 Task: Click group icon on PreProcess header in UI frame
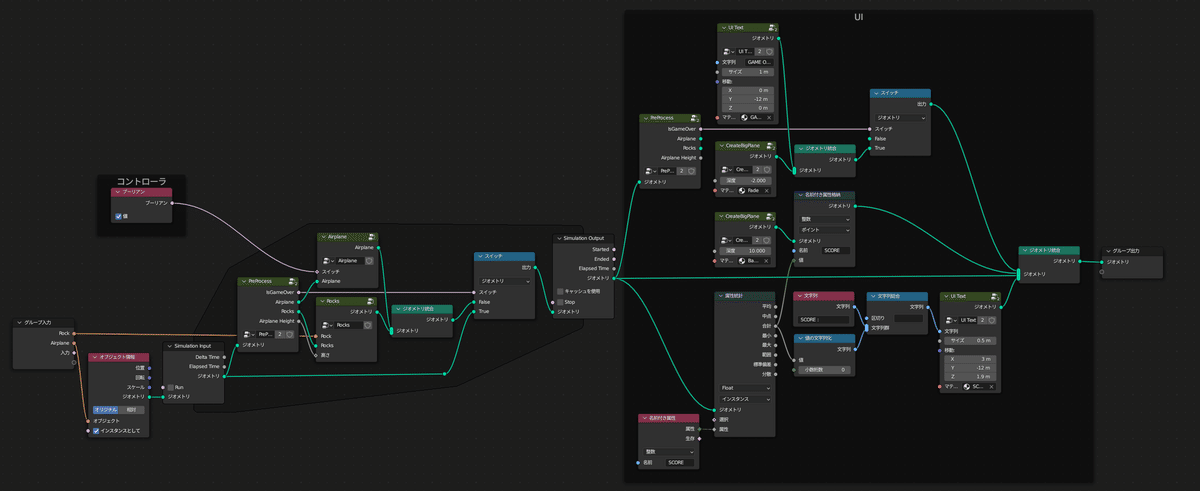696,117
